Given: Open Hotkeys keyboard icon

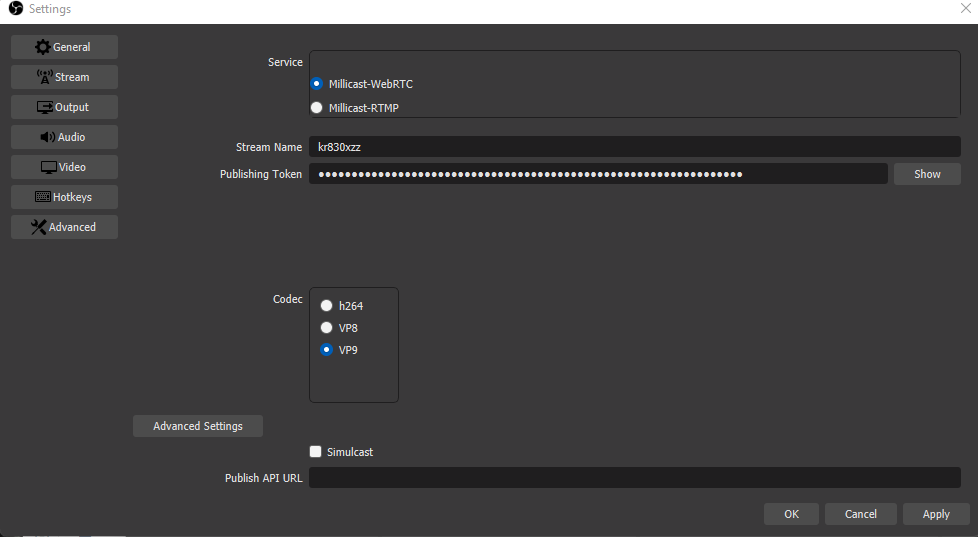Looking at the screenshot, I should pos(43,197).
